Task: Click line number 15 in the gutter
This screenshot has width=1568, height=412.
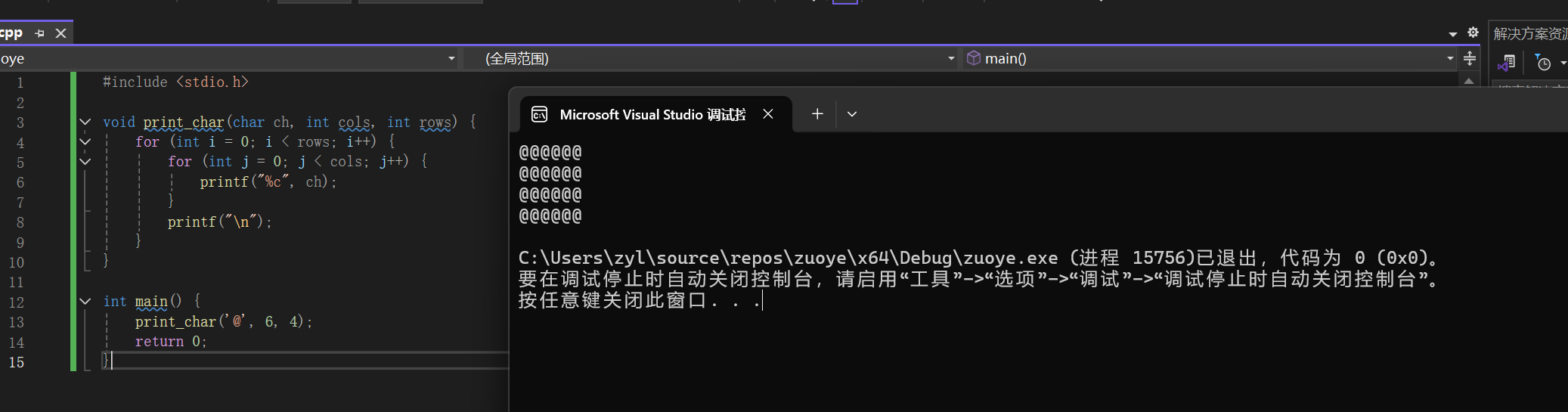Action: (x=17, y=362)
